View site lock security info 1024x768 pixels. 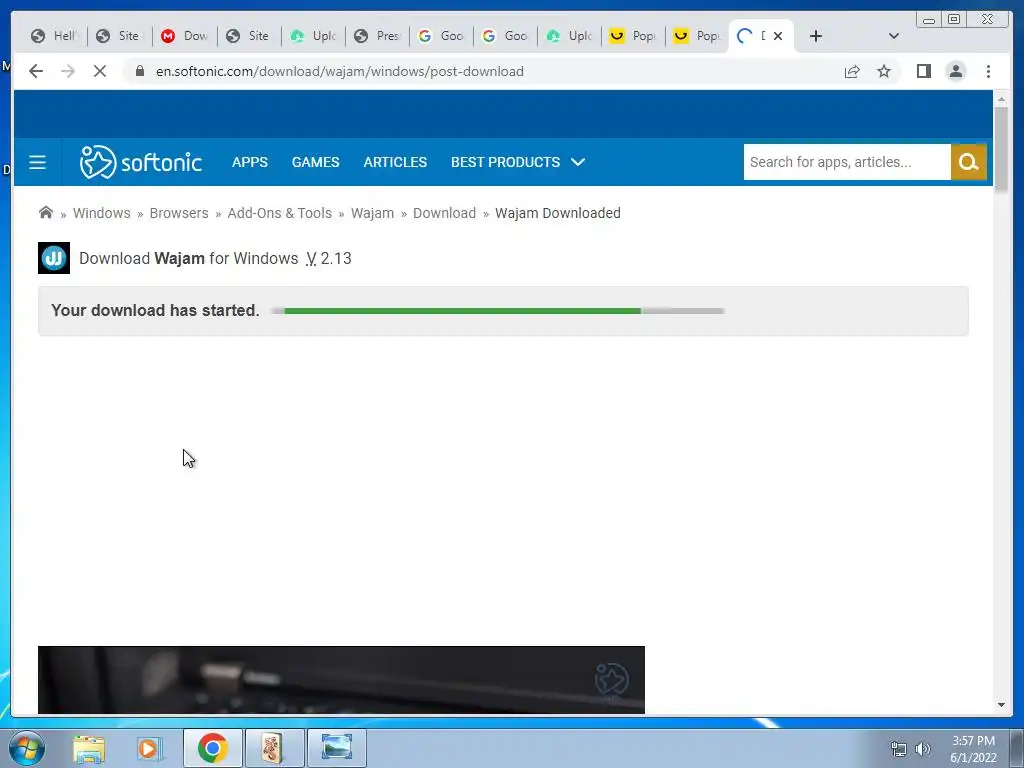click(139, 71)
